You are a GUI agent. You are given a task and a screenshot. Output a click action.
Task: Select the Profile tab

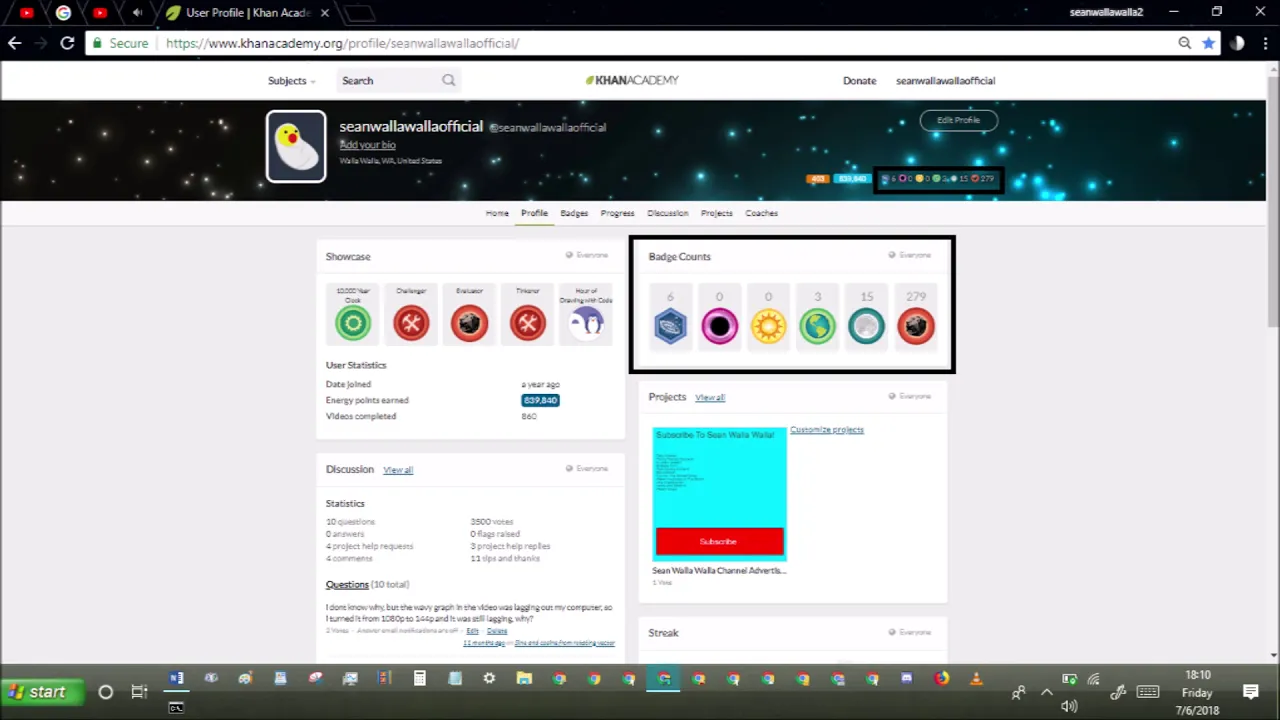click(x=534, y=213)
